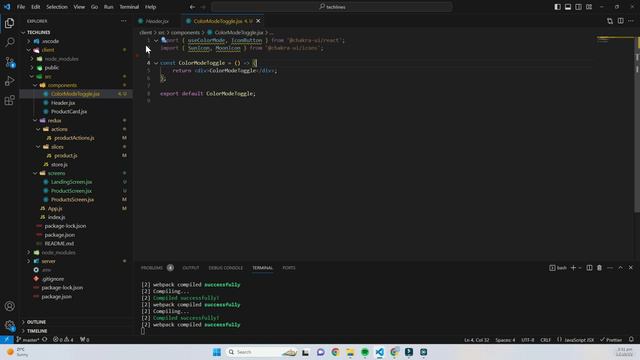Open the Explorer view in the activity bar
The width and height of the screenshot is (640, 360).
pos(9,23)
